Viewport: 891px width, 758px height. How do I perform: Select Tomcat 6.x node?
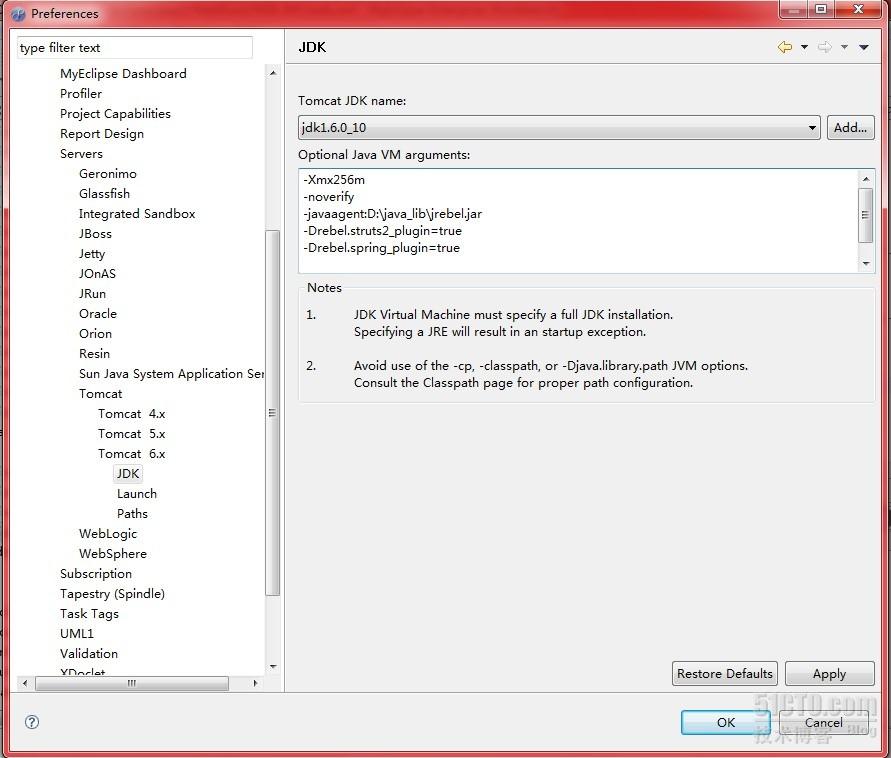coord(131,453)
